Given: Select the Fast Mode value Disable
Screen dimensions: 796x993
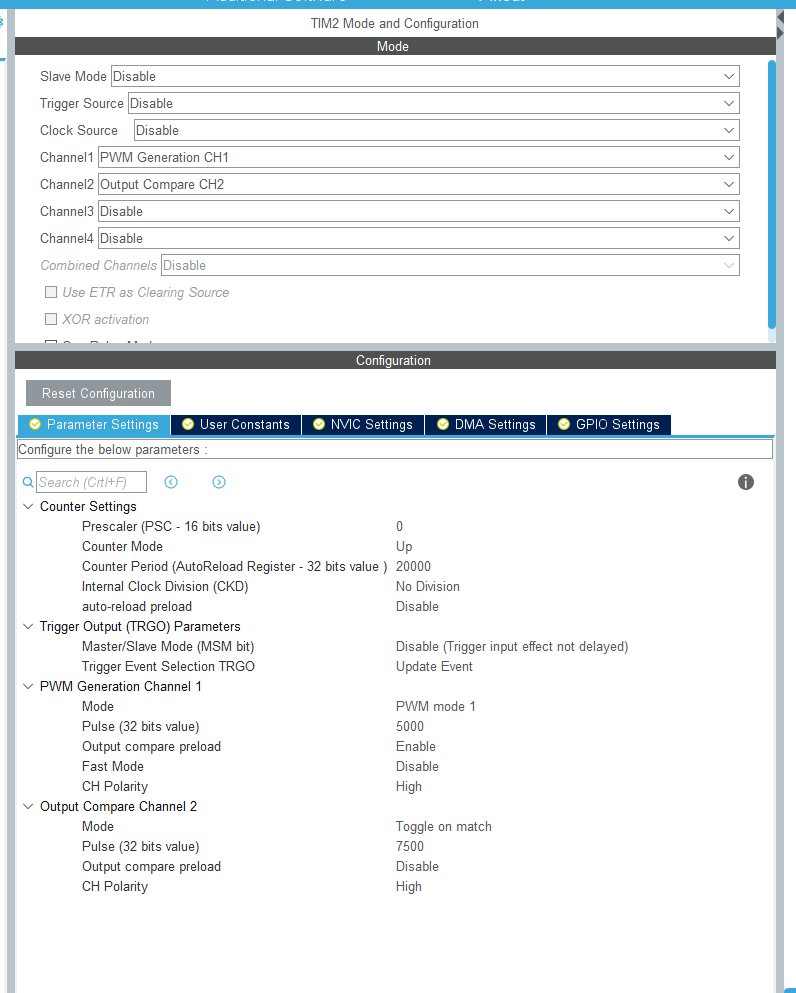Looking at the screenshot, I should (417, 766).
